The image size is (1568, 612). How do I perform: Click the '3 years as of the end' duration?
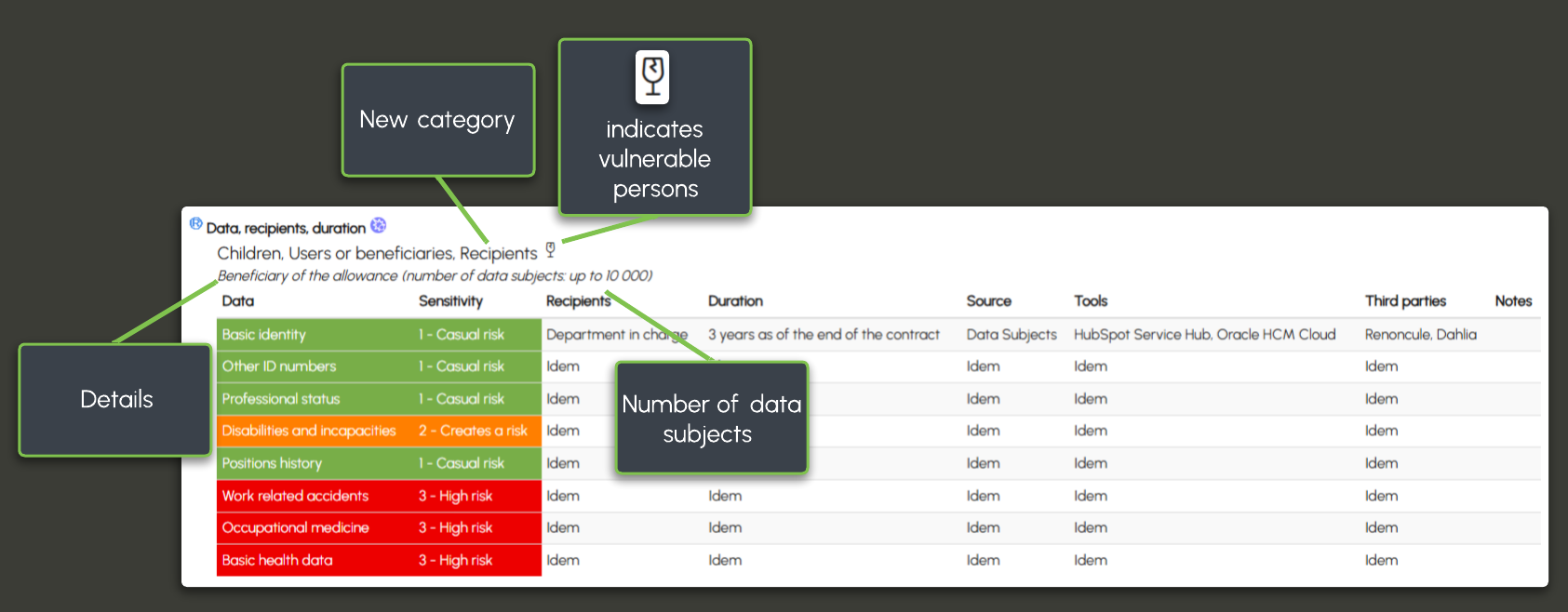coord(824,335)
